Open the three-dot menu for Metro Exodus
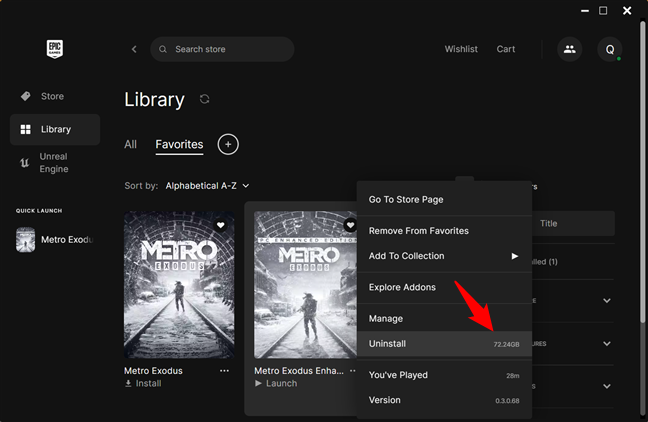 click(x=224, y=370)
